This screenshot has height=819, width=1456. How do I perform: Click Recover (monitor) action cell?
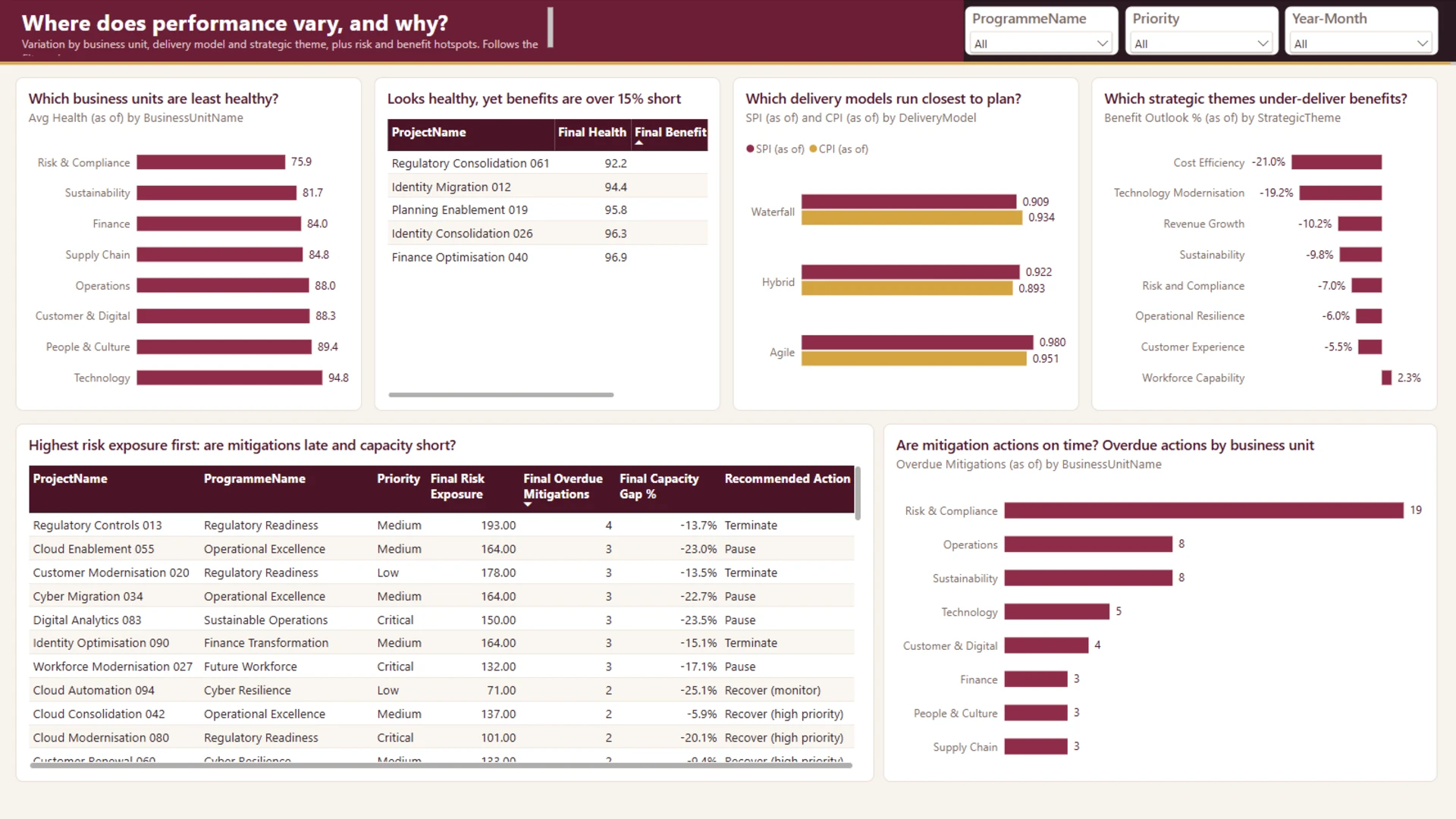(772, 690)
